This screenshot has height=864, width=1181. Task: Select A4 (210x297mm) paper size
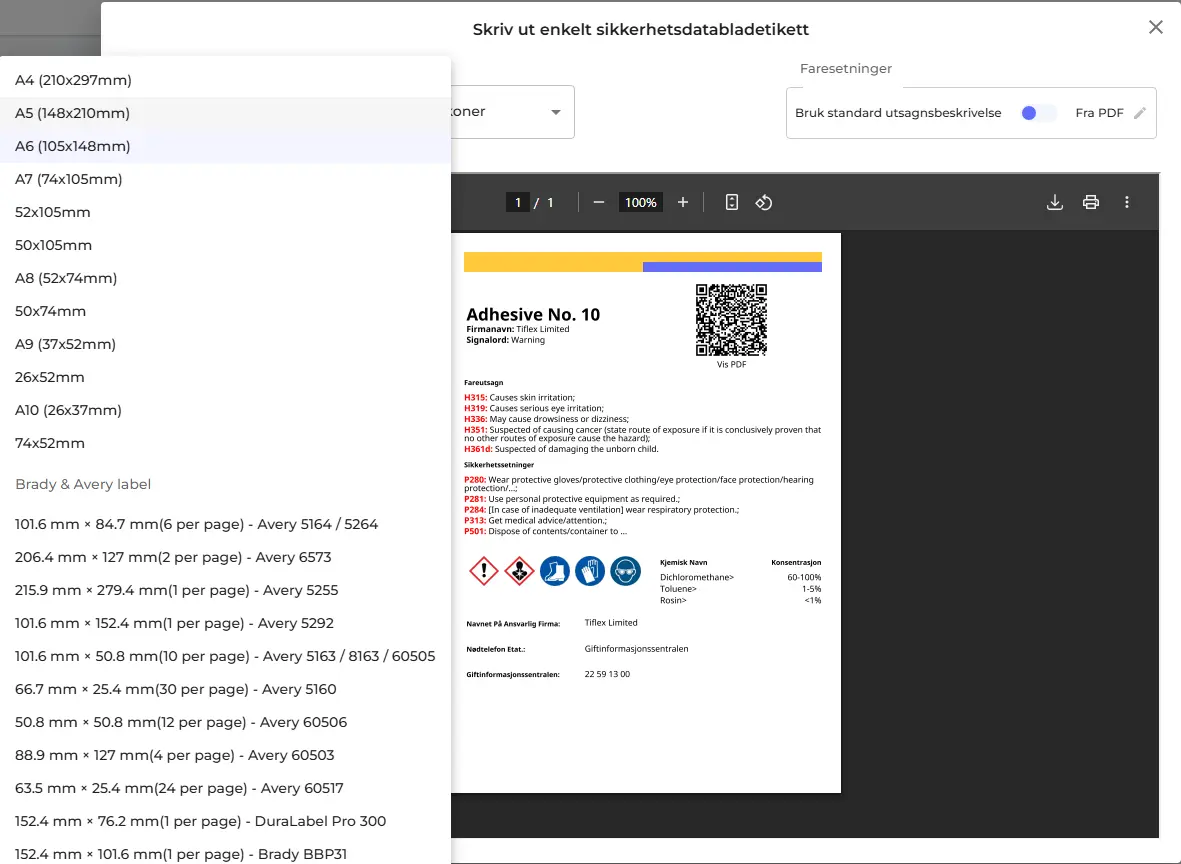(74, 80)
